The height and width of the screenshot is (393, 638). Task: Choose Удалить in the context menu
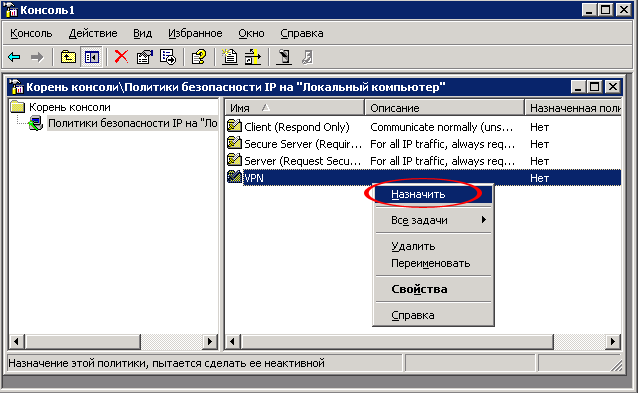point(433,246)
